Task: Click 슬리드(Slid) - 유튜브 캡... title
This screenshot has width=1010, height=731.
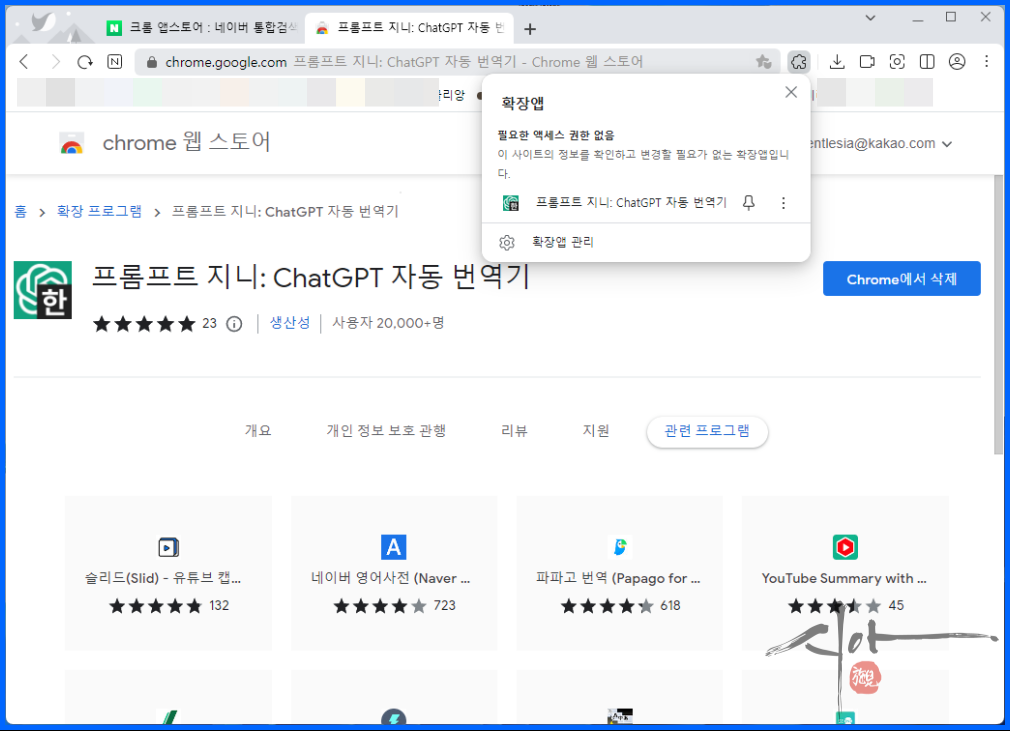Action: tap(163, 578)
